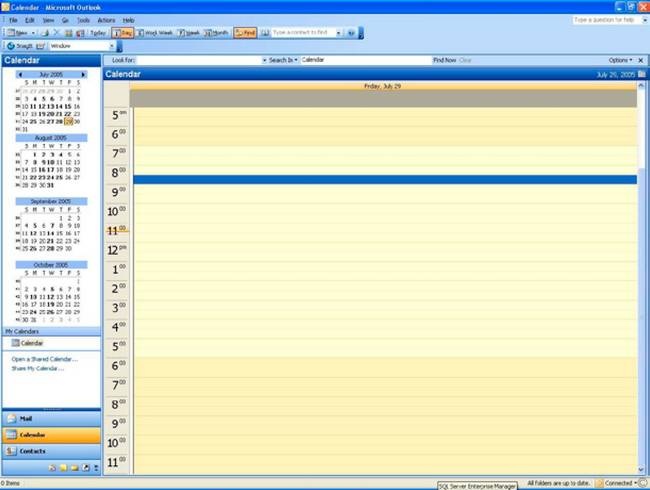Viewport: 650px width, 490px height.
Task: Switch to Work Week view
Action: [155, 33]
